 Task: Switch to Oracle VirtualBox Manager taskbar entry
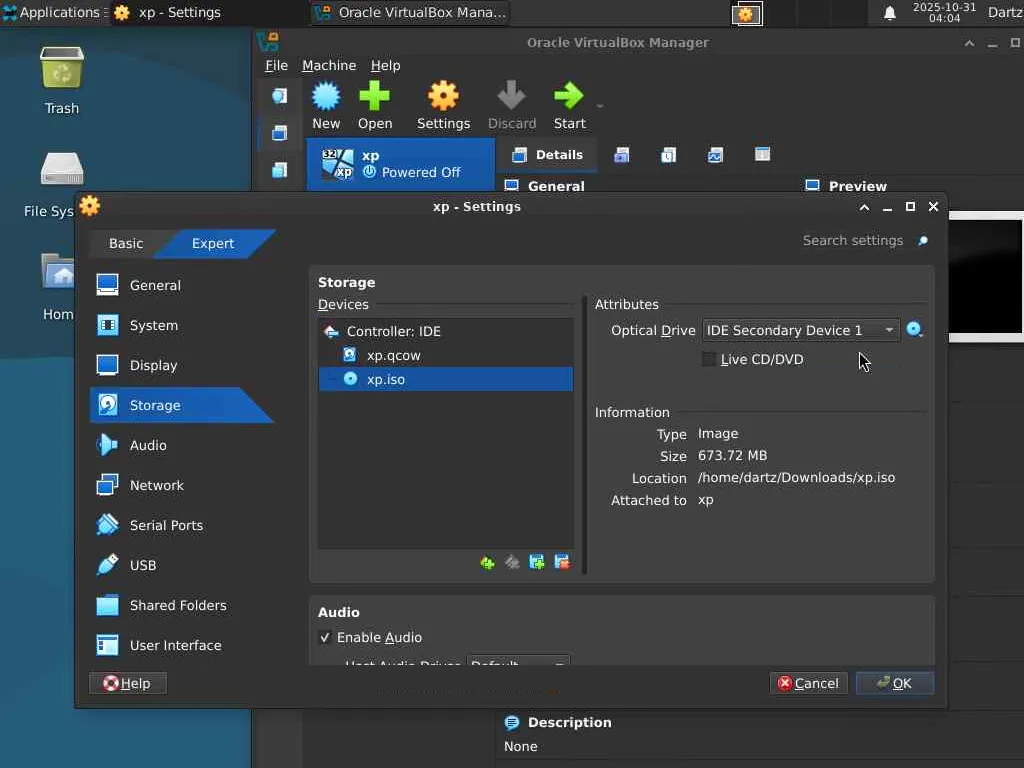tap(410, 12)
